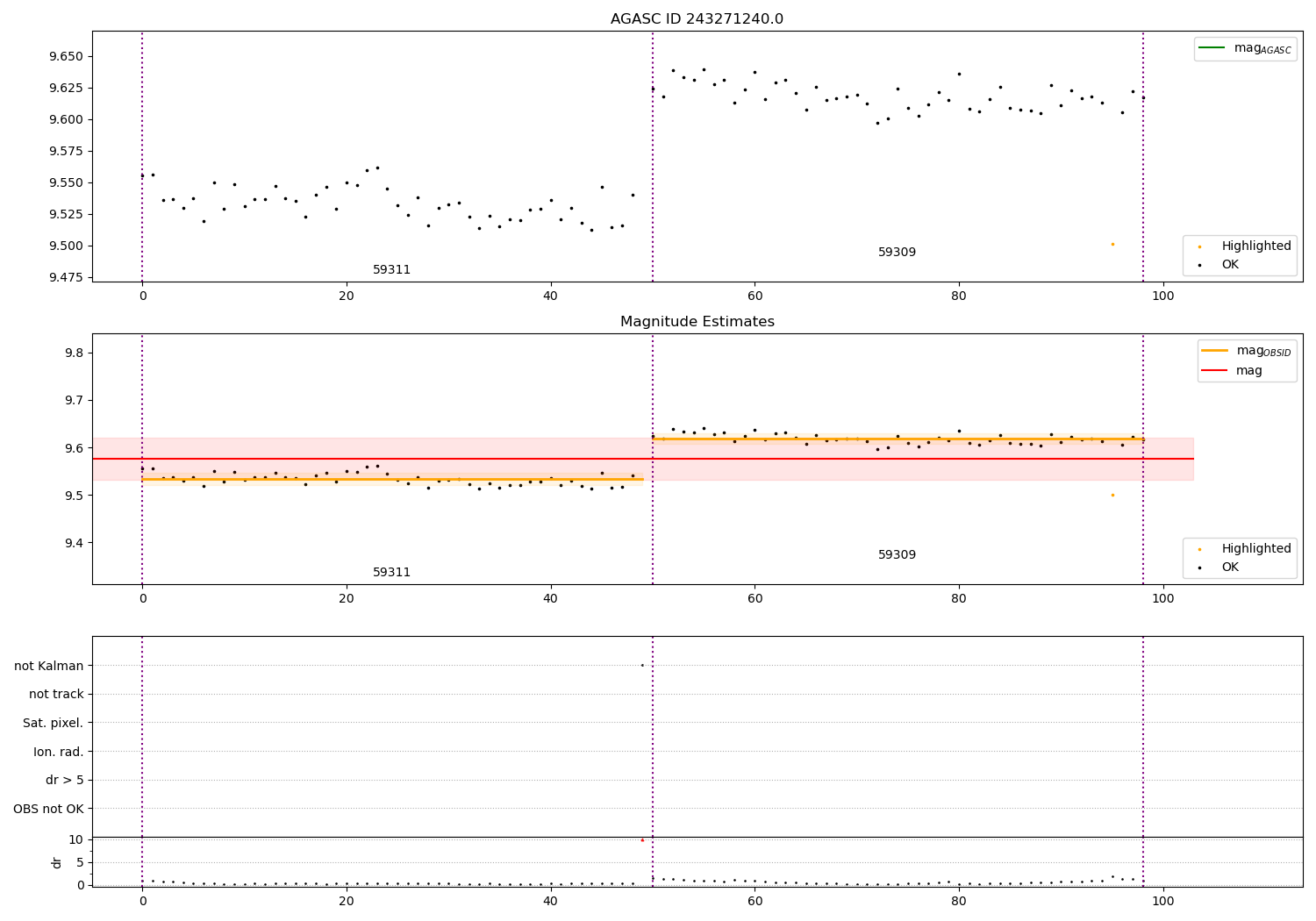
Task: Click the 9.575 y-axis tick label
Action: coord(66,151)
